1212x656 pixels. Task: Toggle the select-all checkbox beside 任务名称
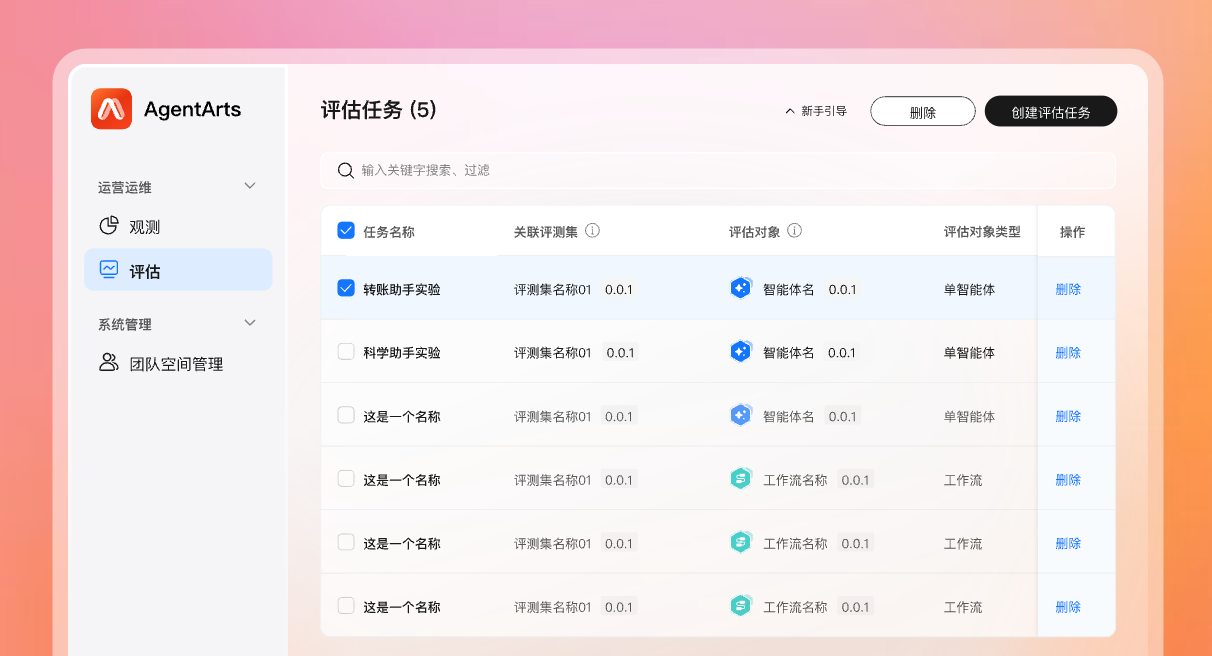tap(346, 231)
